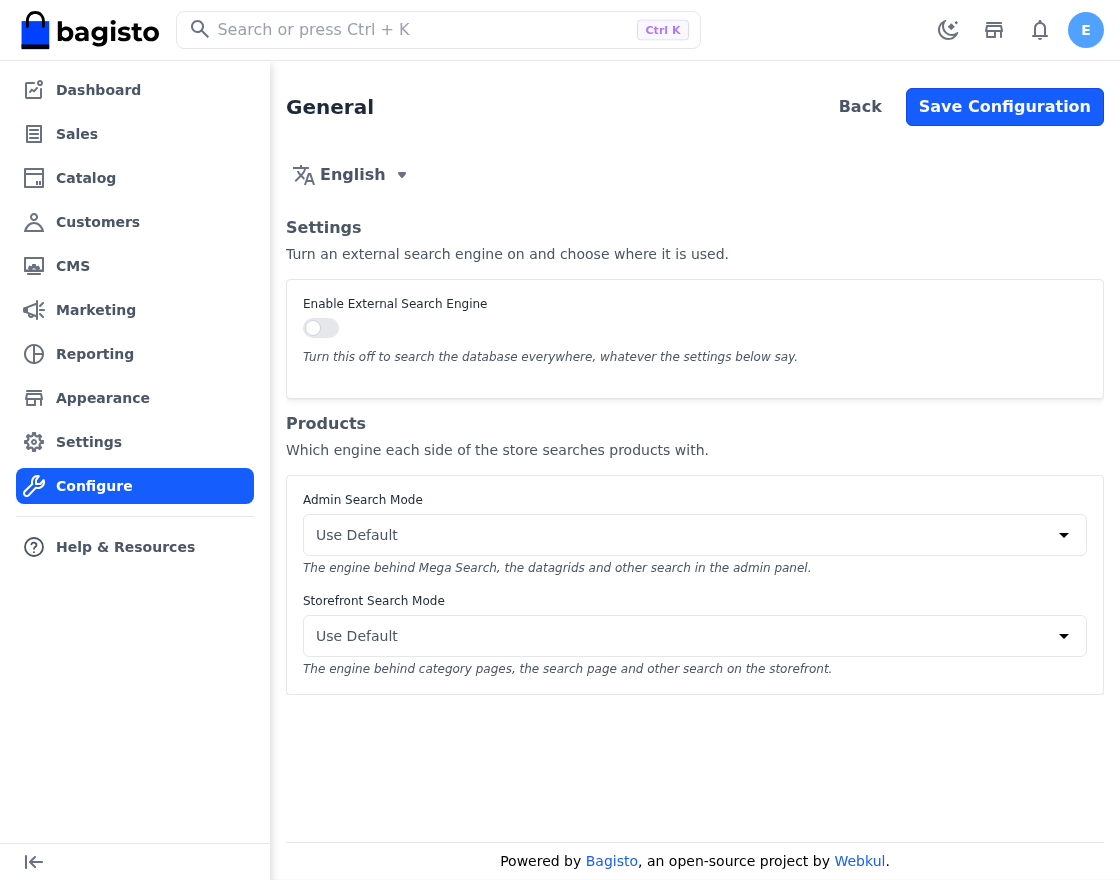Click the Reporting pie chart icon
The height and width of the screenshot is (880, 1120).
[x=34, y=354]
